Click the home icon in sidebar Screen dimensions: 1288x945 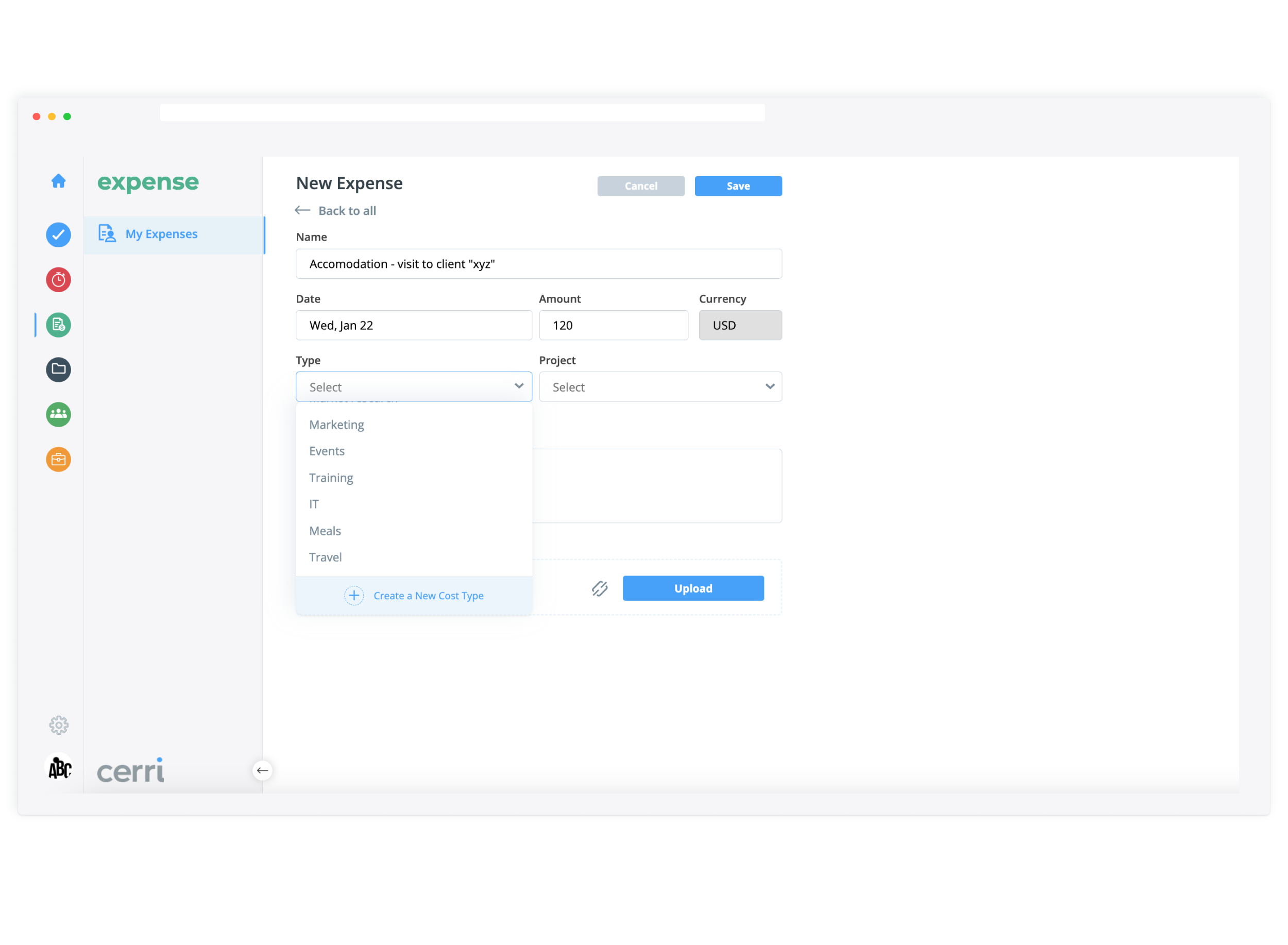click(58, 181)
